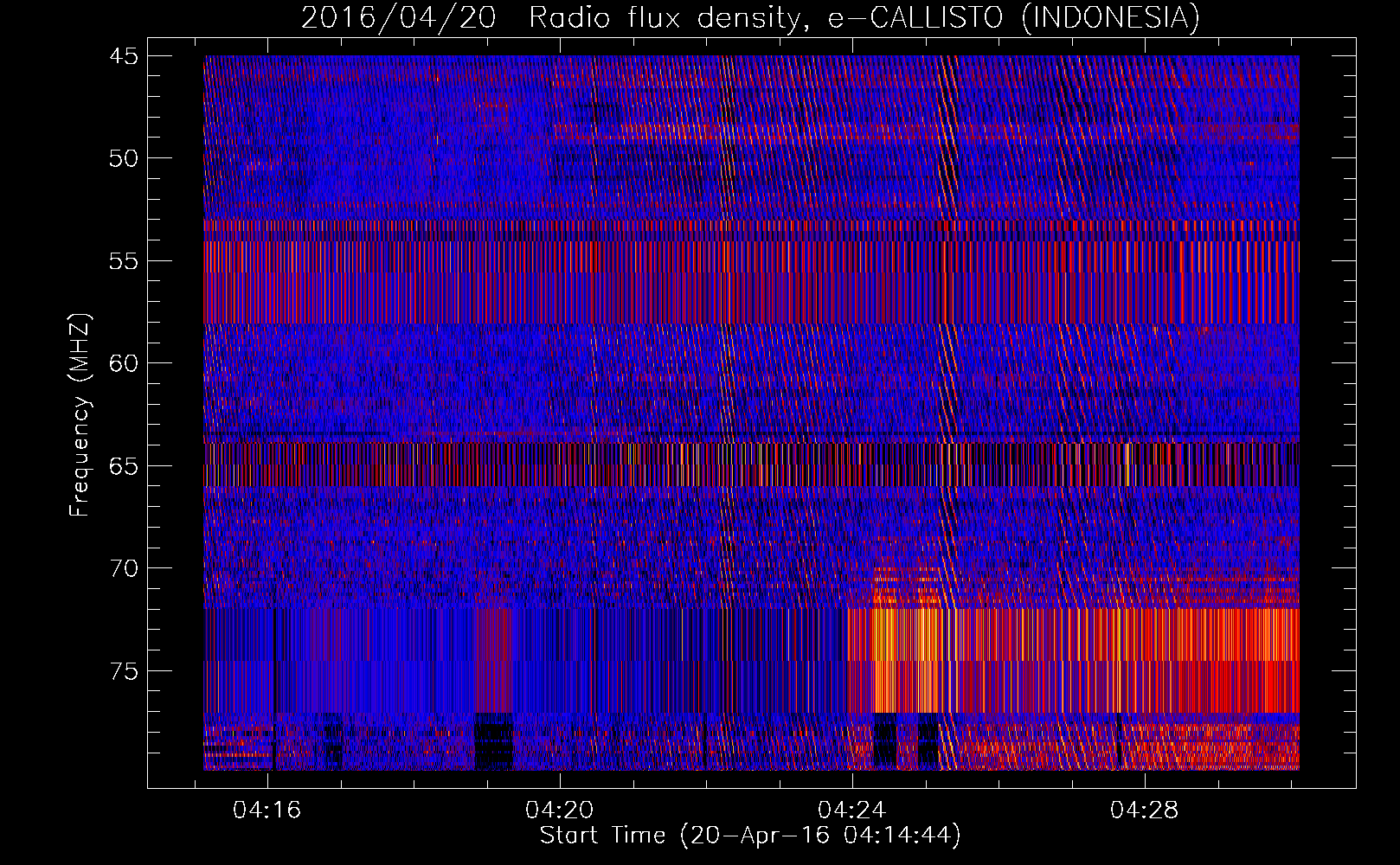The image size is (1400, 865).
Task: Click the 04:20 time tick label
Action: (560, 811)
